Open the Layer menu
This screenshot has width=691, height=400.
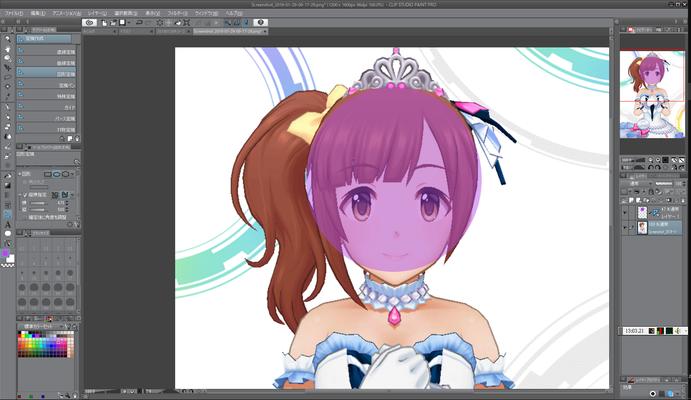point(97,13)
